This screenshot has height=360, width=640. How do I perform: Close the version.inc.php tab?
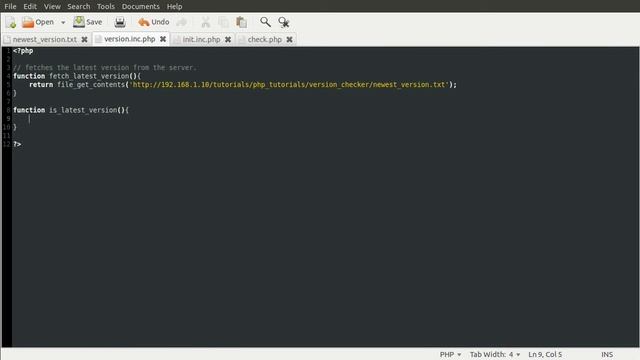pyautogui.click(x=163, y=39)
